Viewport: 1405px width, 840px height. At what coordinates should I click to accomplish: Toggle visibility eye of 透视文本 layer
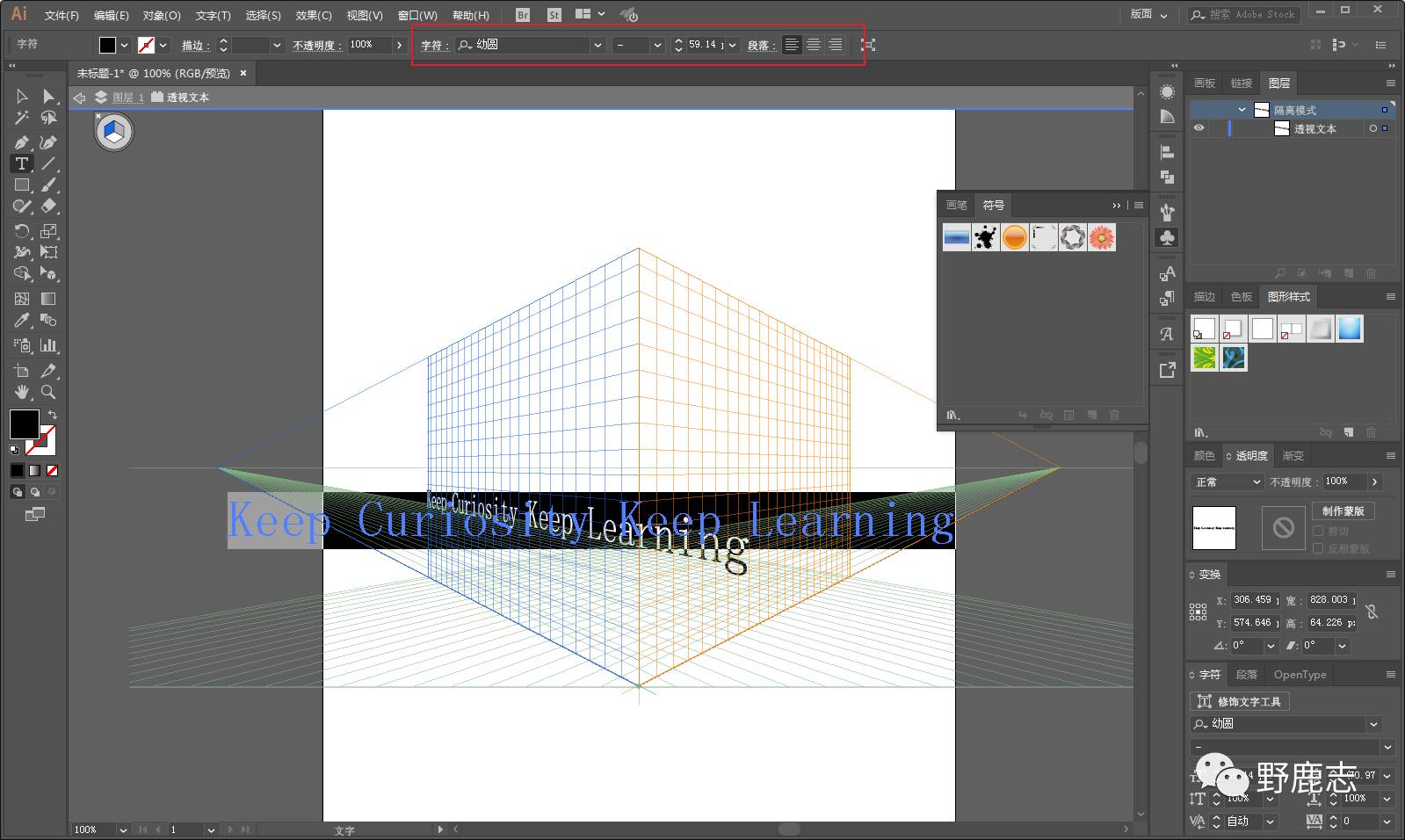(1199, 128)
